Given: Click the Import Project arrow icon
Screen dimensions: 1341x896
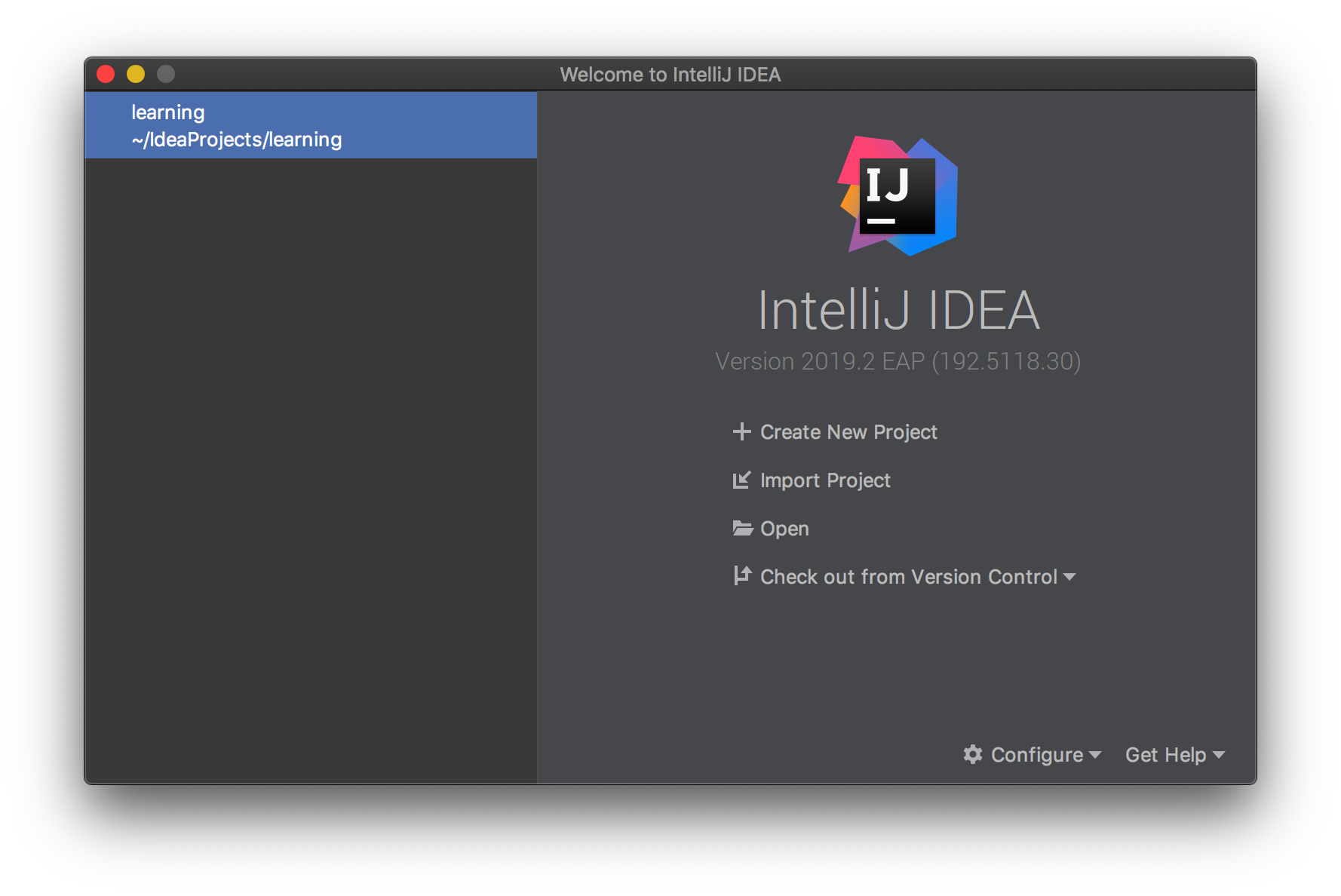Looking at the screenshot, I should (x=742, y=480).
